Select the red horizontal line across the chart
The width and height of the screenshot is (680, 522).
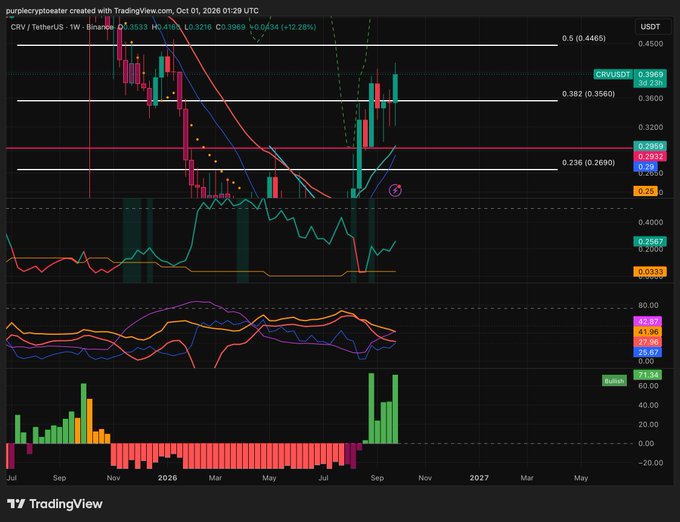pyautogui.click(x=319, y=148)
